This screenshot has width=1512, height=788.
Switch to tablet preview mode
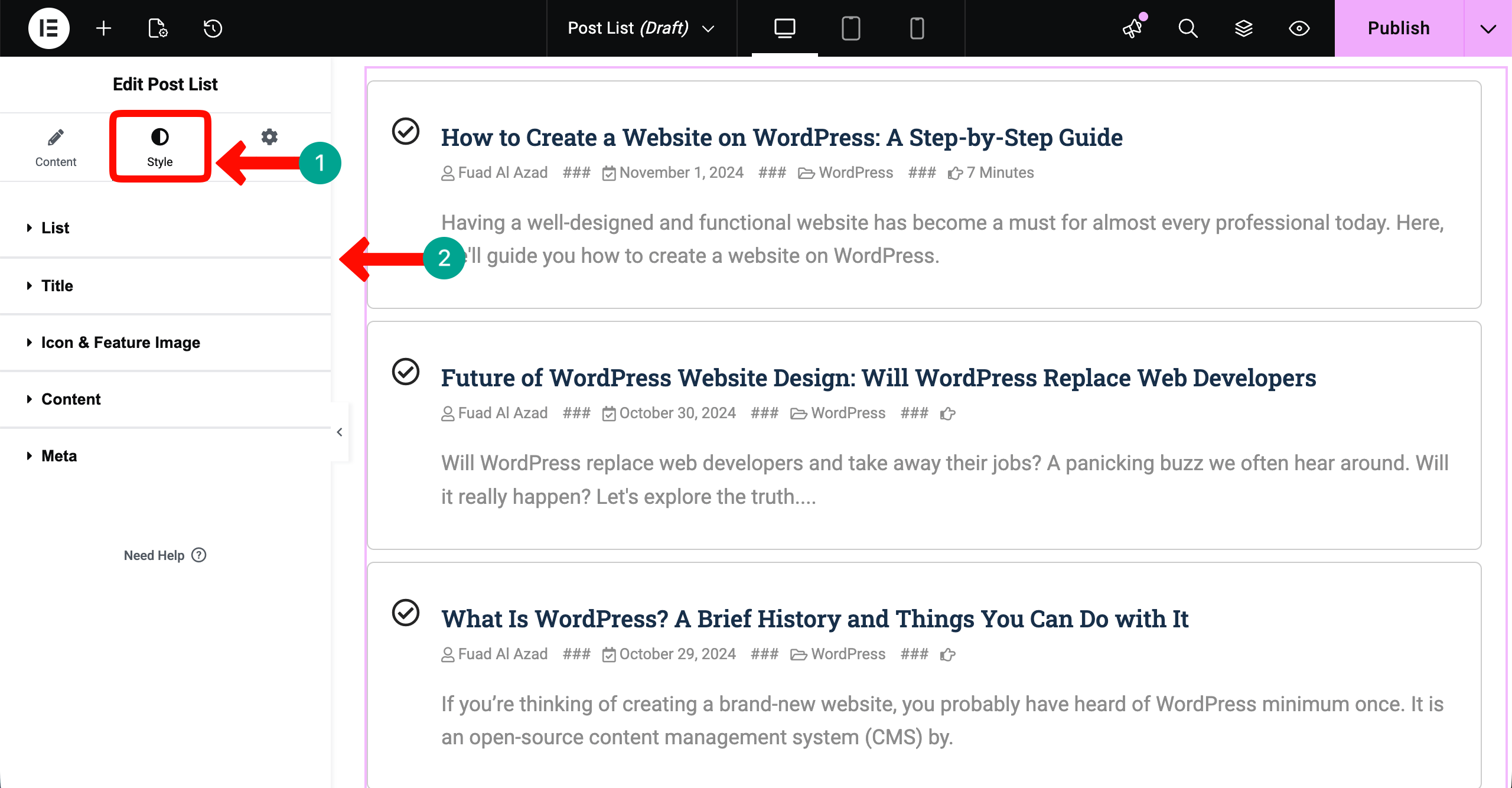(x=850, y=28)
